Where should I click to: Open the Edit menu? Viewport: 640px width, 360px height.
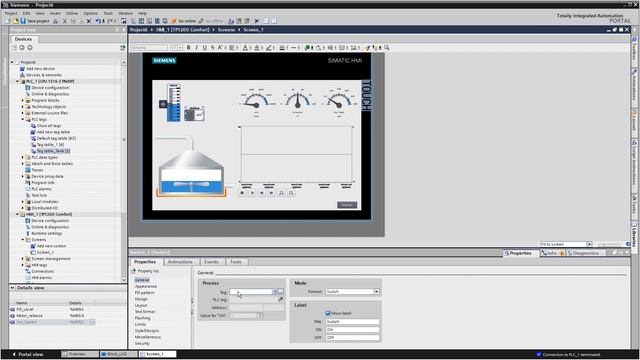(x=26, y=13)
